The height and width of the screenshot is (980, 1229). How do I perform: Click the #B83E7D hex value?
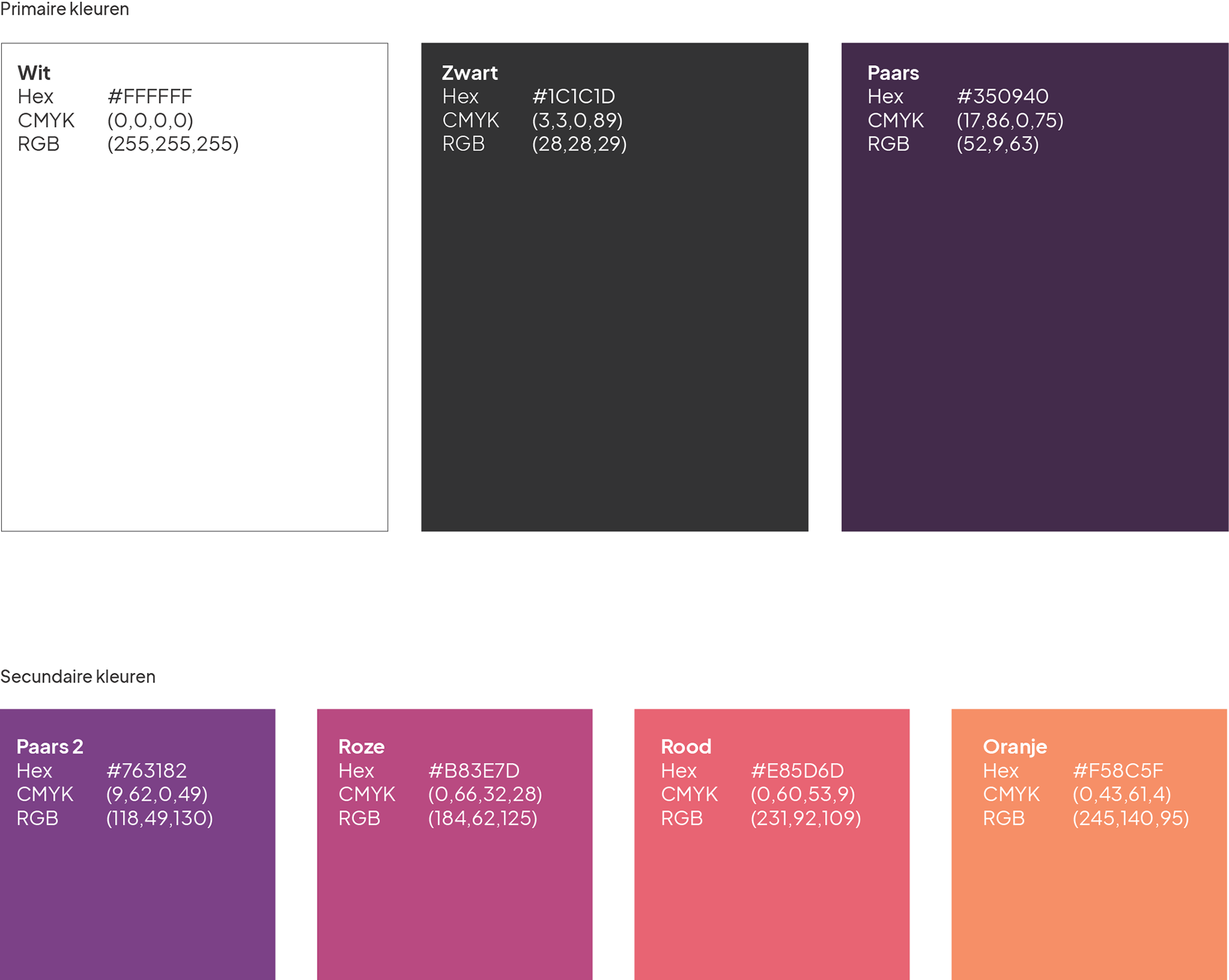[x=474, y=771]
